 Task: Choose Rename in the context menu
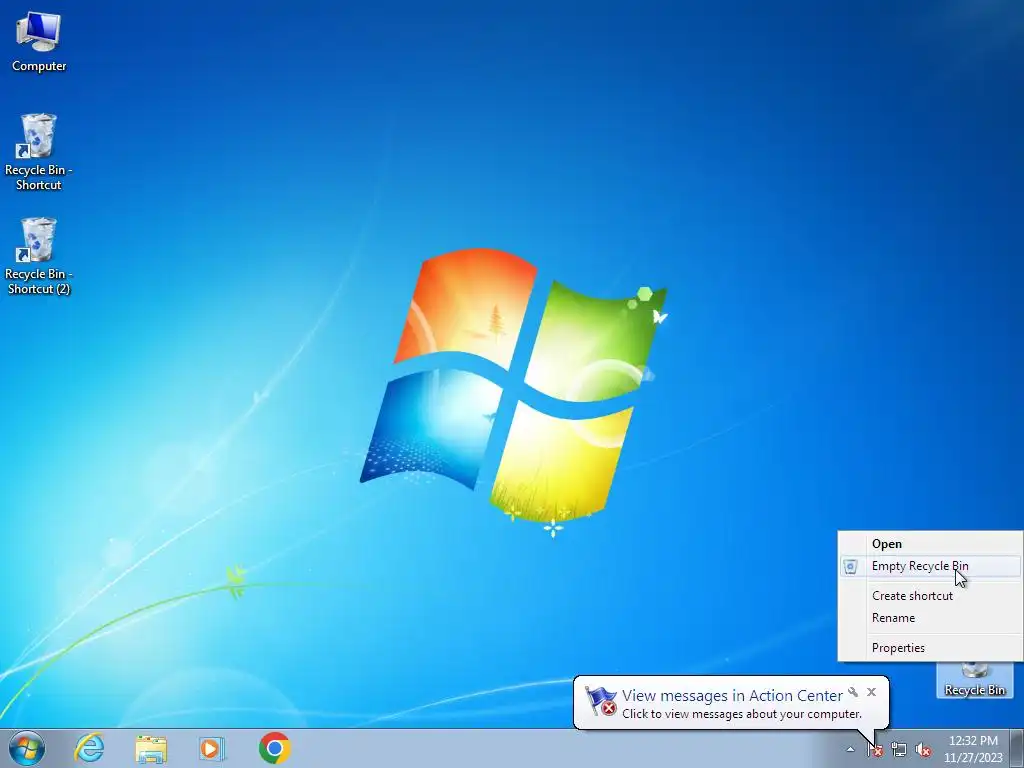coord(931,618)
